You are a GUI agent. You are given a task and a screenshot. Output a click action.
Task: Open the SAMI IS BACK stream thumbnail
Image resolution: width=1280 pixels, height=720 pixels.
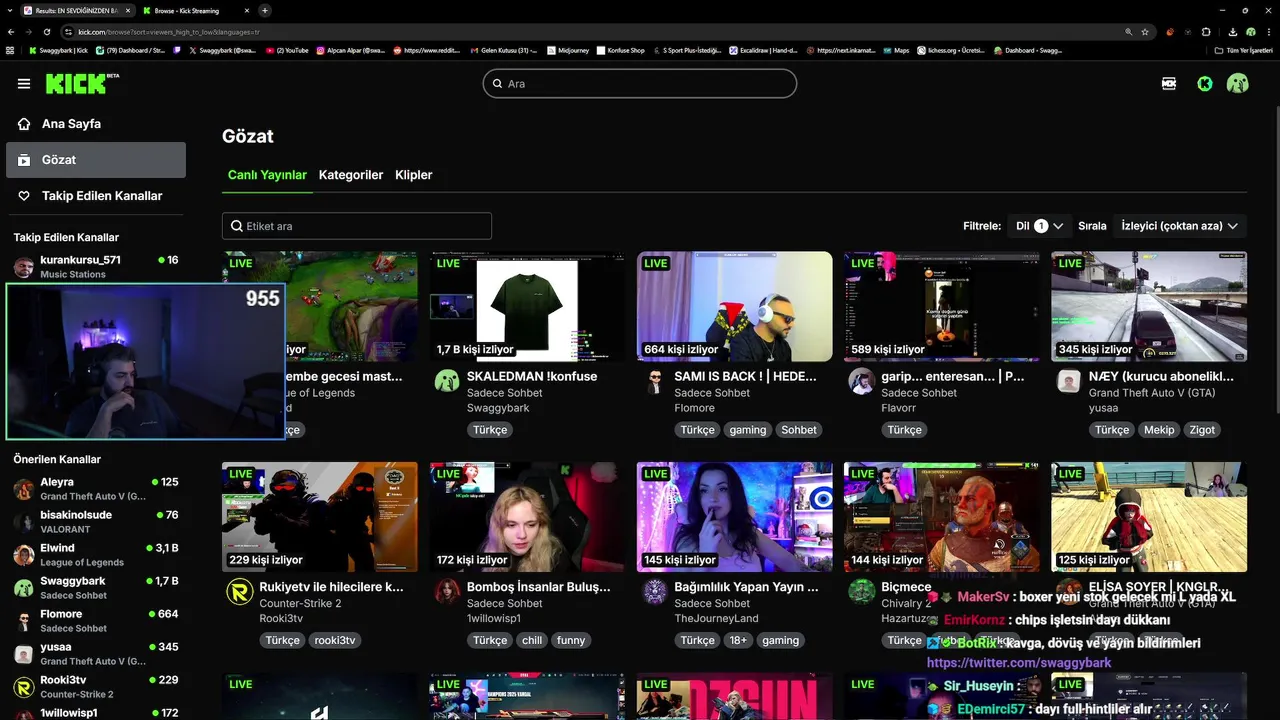(x=735, y=306)
